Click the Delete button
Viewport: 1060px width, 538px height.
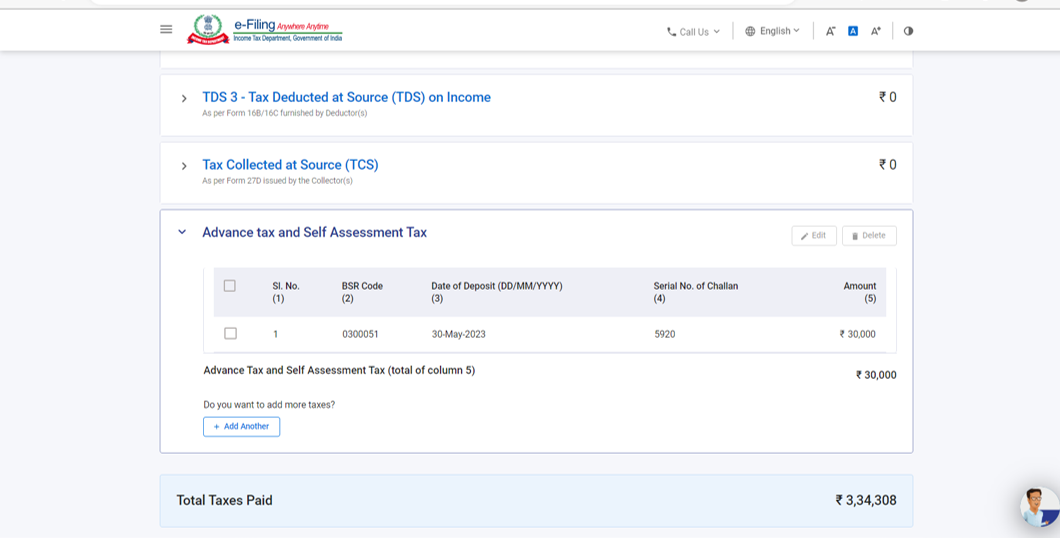click(869, 235)
